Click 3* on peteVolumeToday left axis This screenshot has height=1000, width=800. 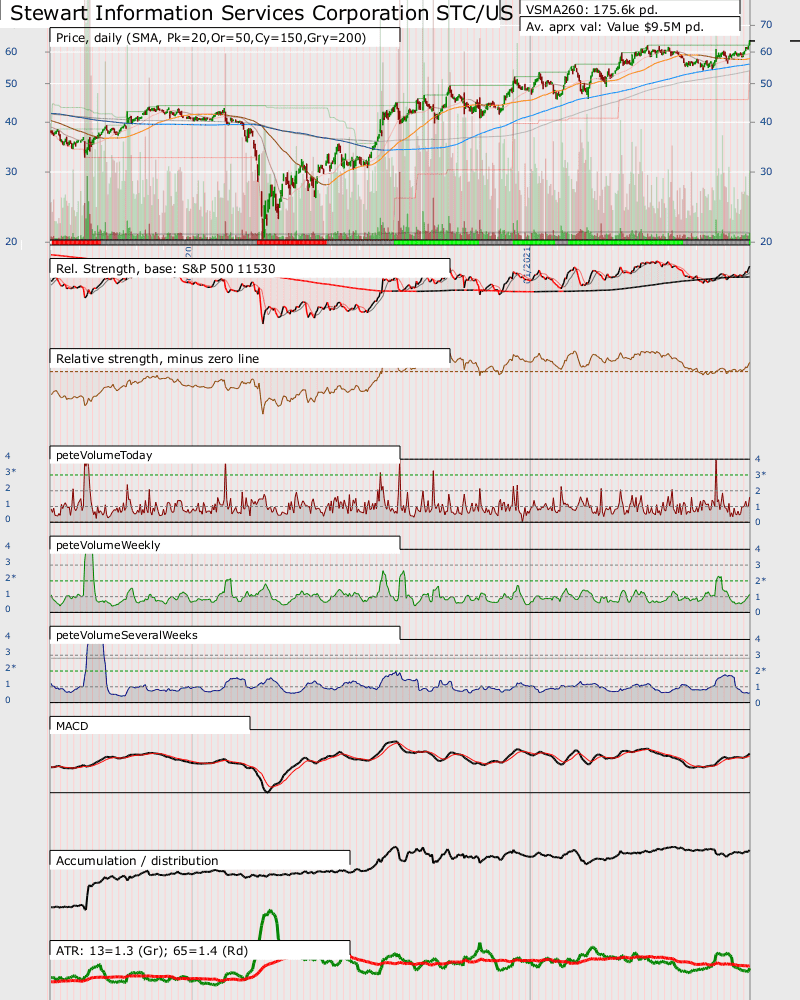(10, 471)
